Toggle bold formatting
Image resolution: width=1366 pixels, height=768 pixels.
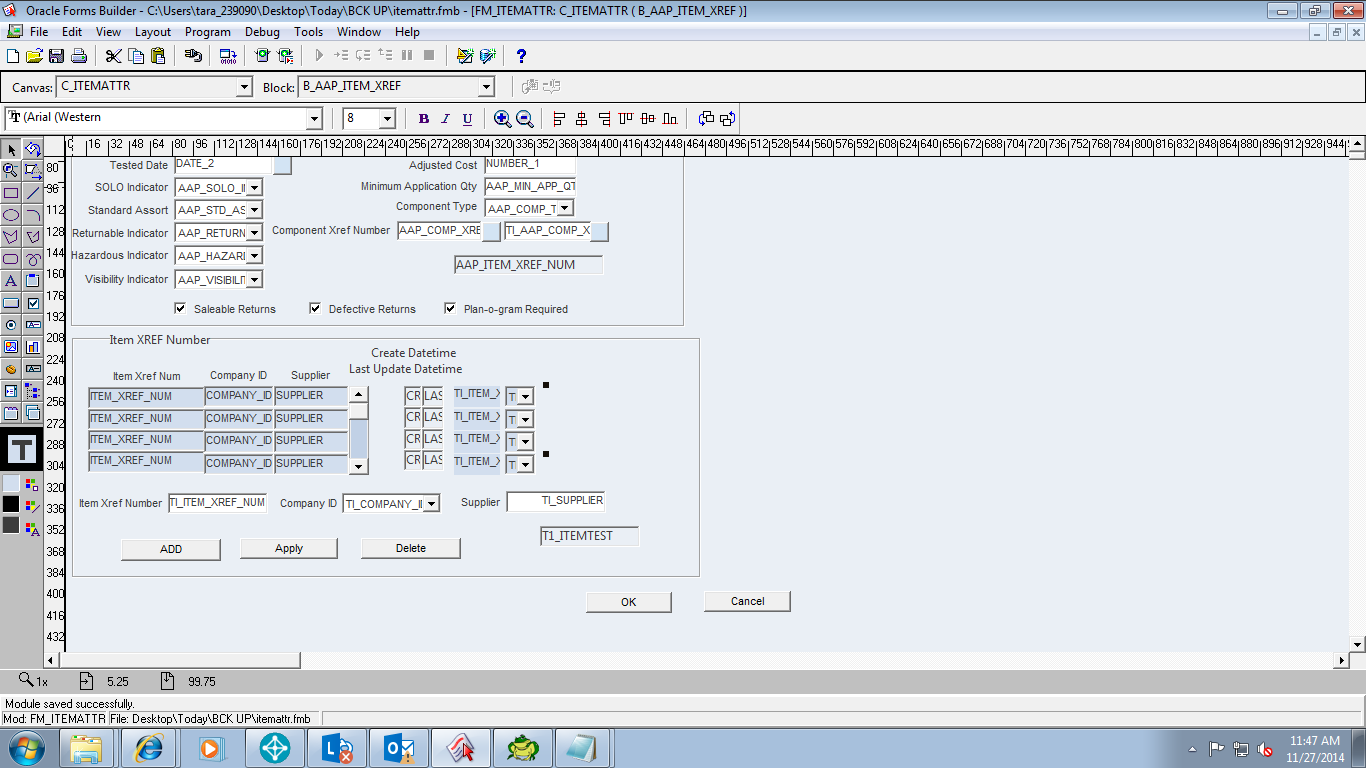coord(424,119)
